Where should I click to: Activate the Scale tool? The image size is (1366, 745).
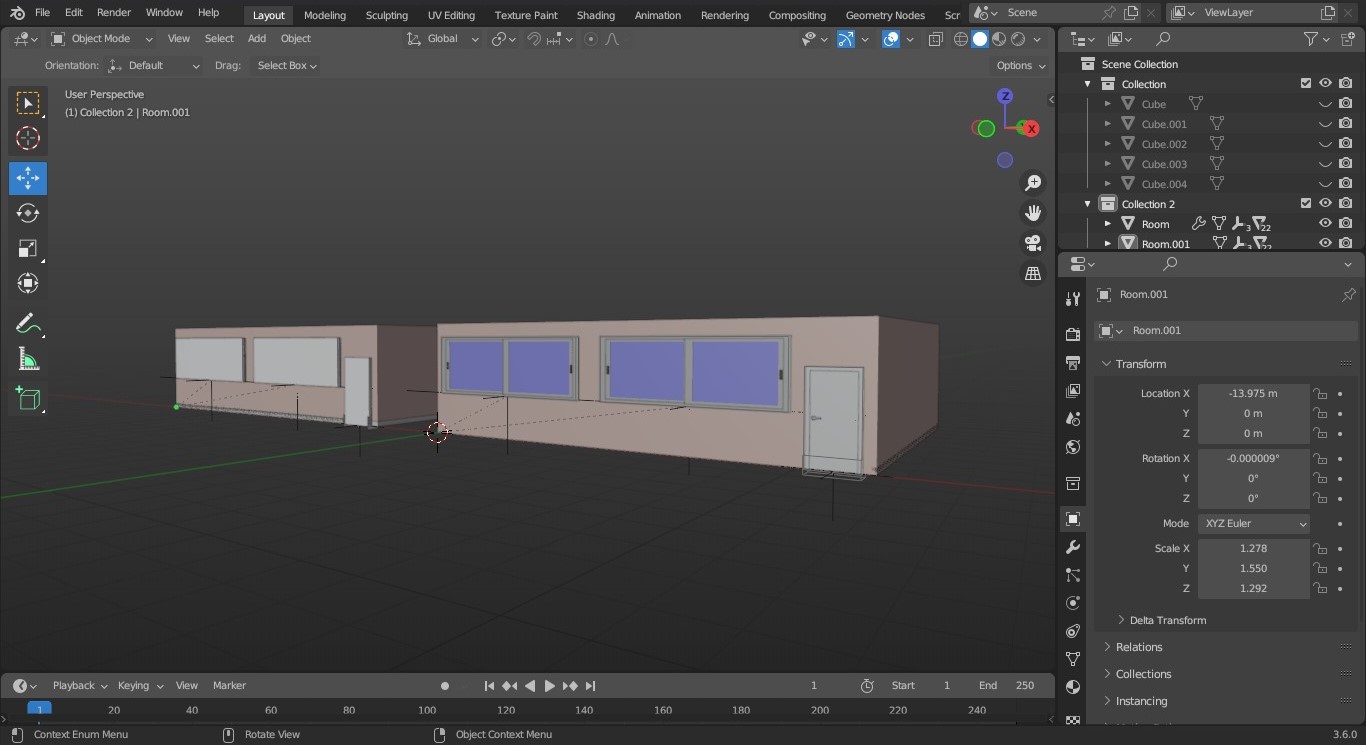click(x=28, y=248)
